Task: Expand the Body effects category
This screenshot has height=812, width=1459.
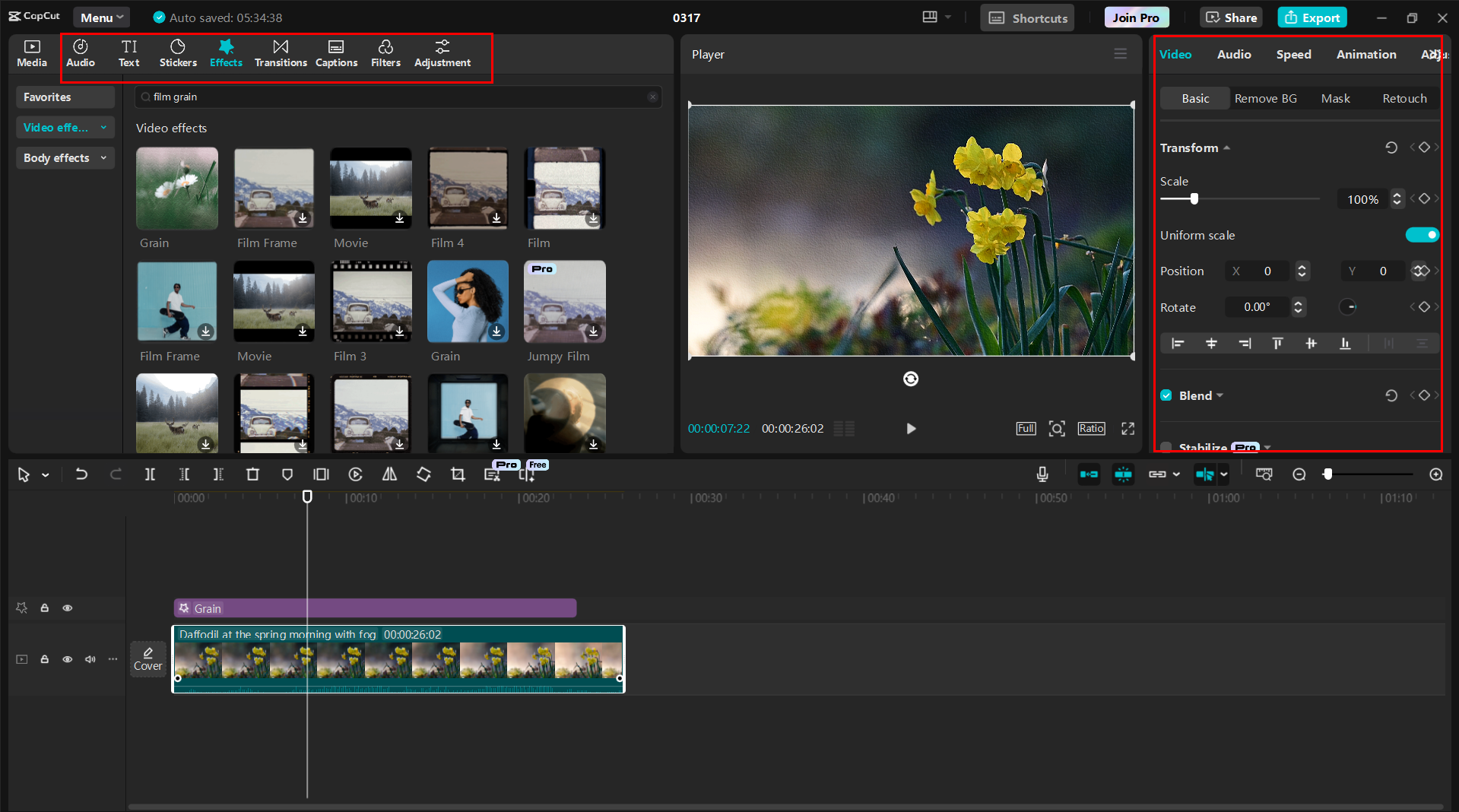Action: tap(65, 158)
